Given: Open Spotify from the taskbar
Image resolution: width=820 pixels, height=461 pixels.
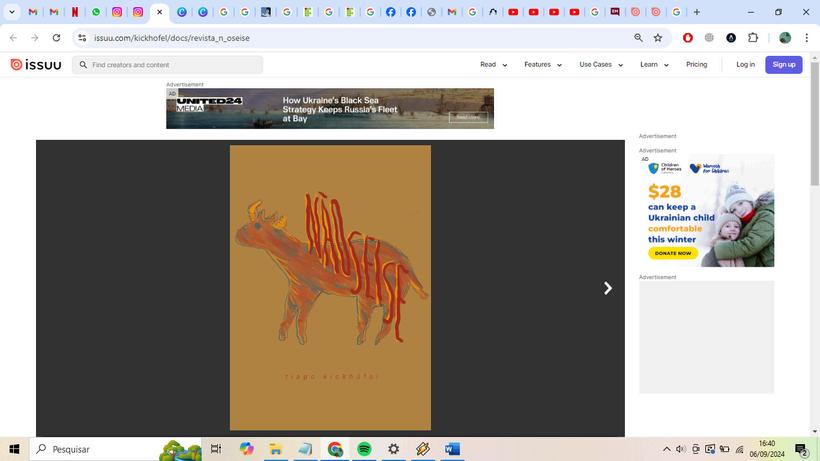Looking at the screenshot, I should click(365, 449).
